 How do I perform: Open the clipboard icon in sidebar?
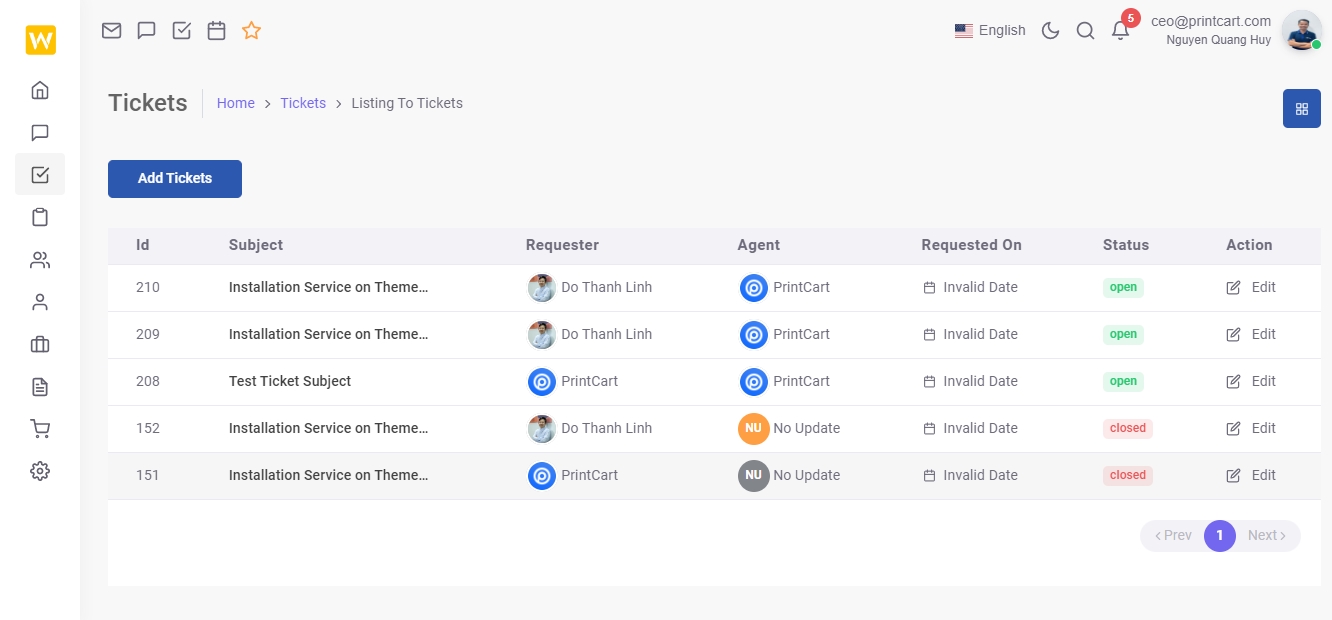click(40, 217)
